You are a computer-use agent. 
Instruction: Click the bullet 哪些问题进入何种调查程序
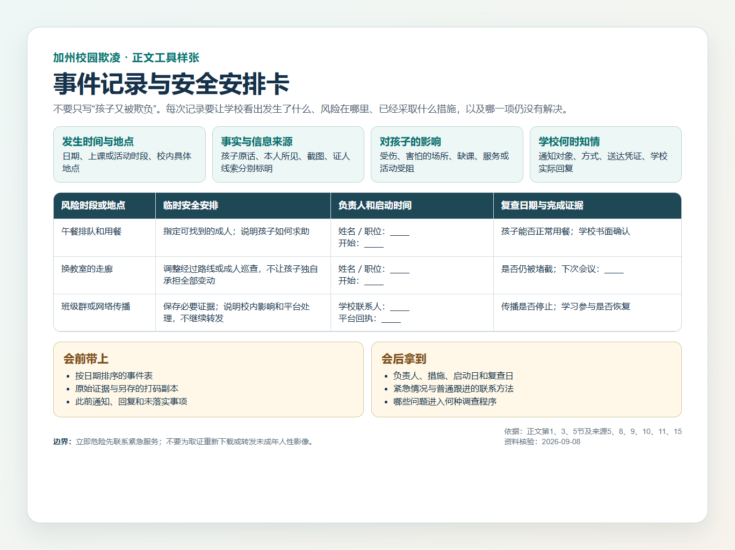(x=445, y=401)
